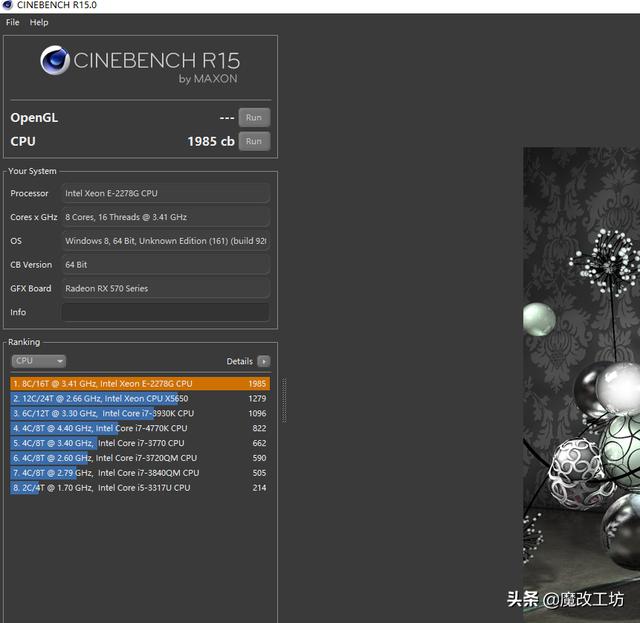Click the score 214 in ranking list
640x623 pixels.
pyautogui.click(x=259, y=488)
